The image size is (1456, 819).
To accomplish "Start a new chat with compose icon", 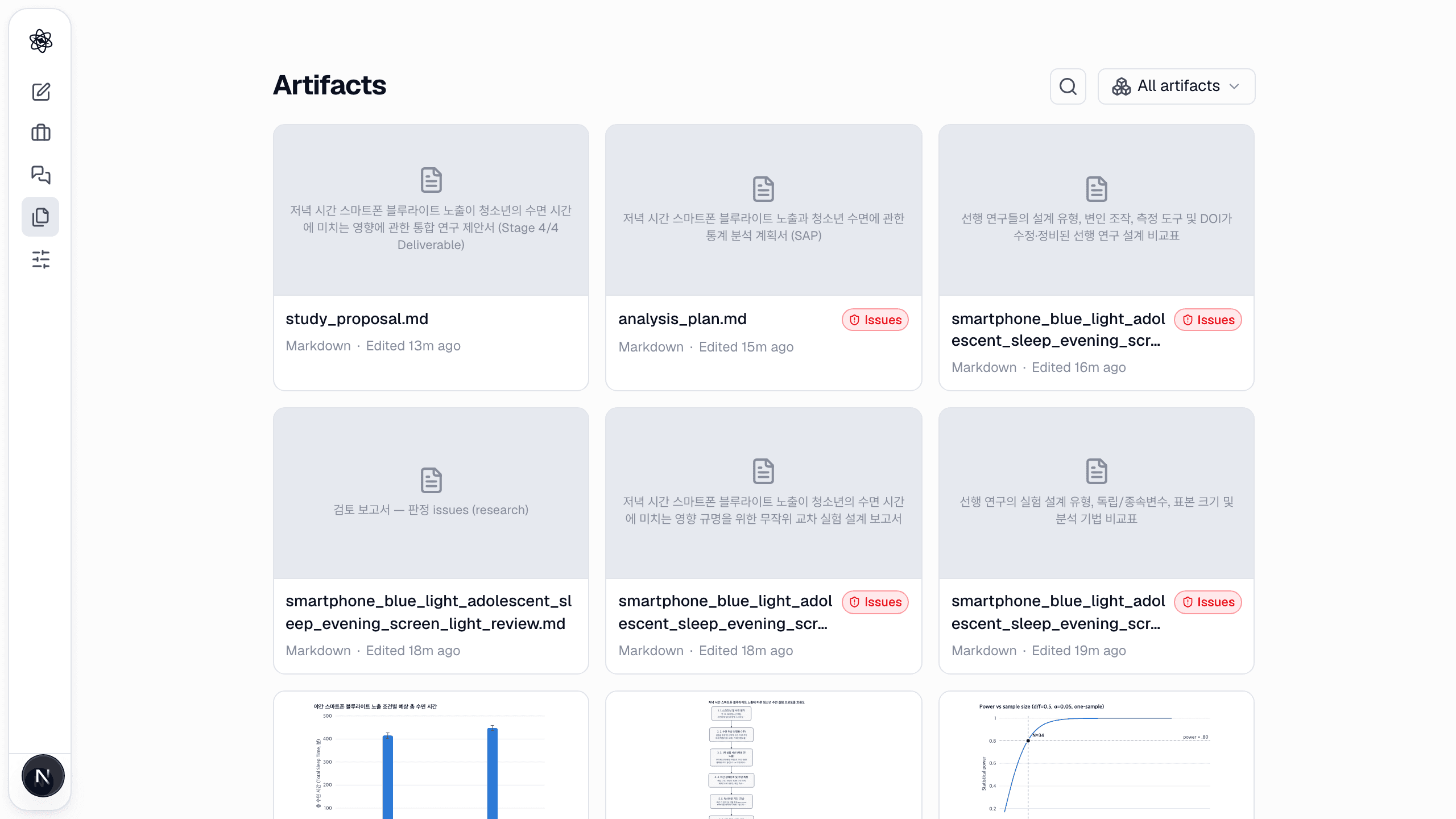I will coord(40,92).
